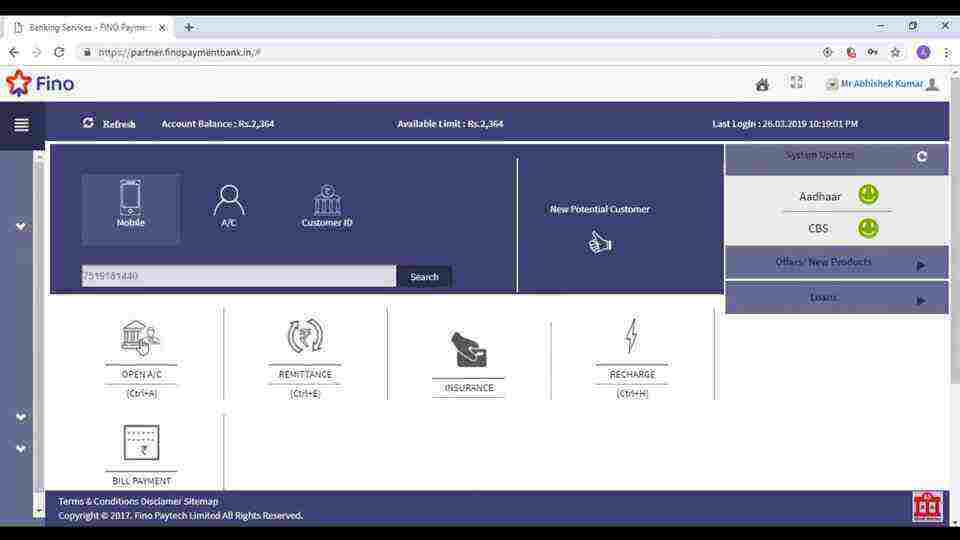Viewport: 960px width, 540px height.
Task: Select Mobile search mode
Action: 130,207
